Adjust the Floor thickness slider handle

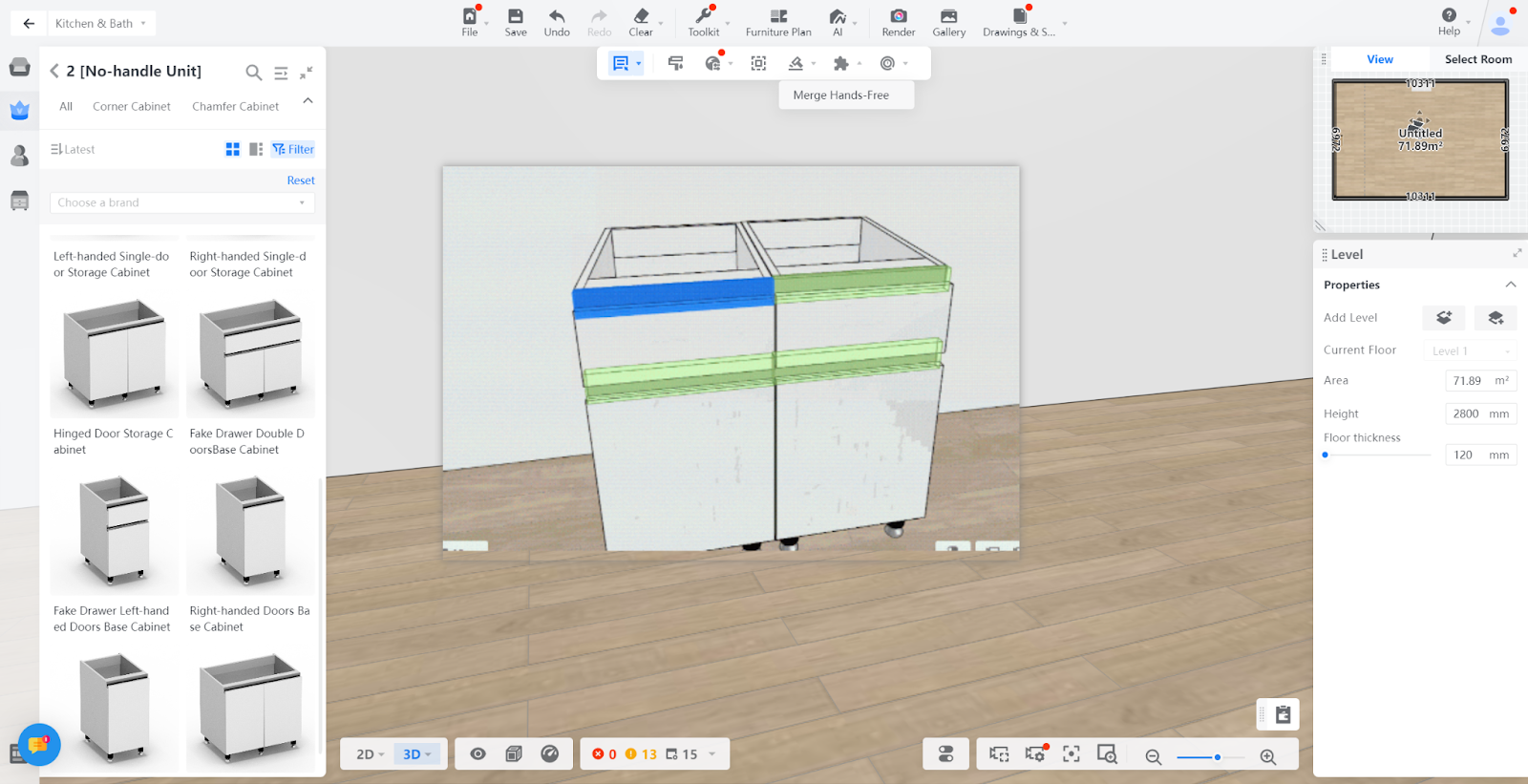pyautogui.click(x=1326, y=455)
